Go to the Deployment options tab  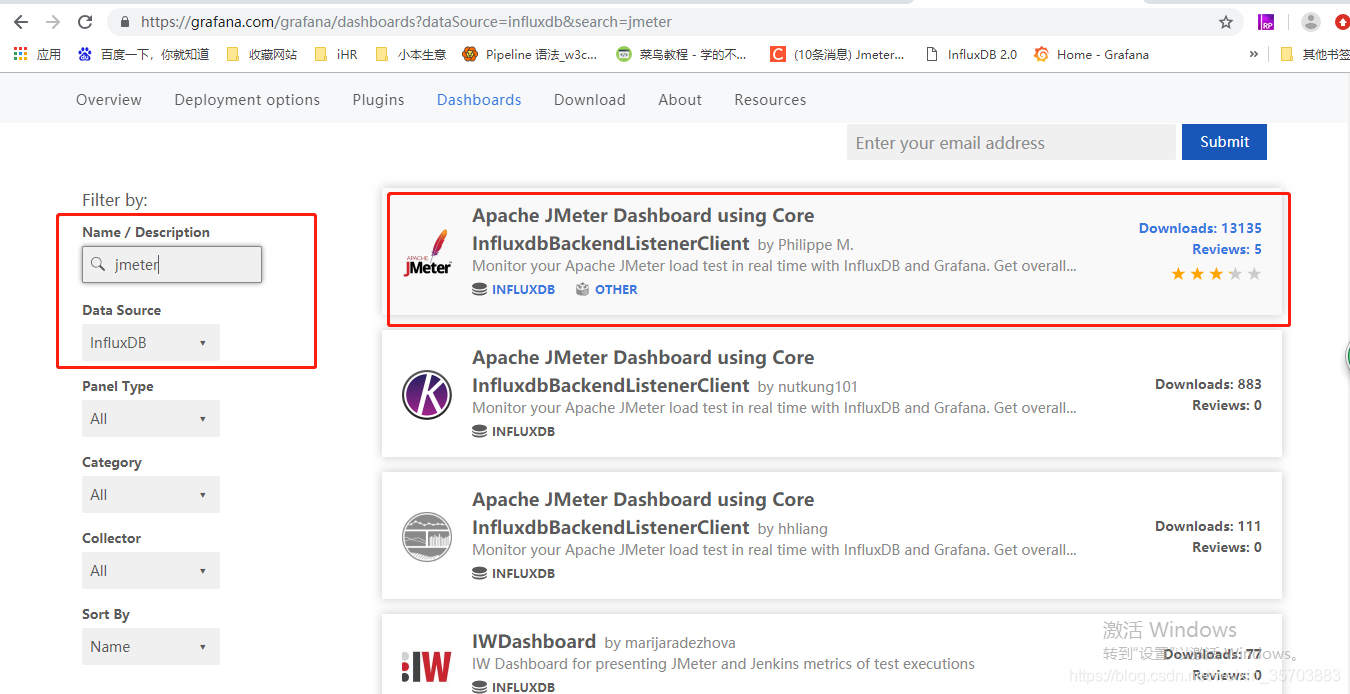click(x=247, y=100)
